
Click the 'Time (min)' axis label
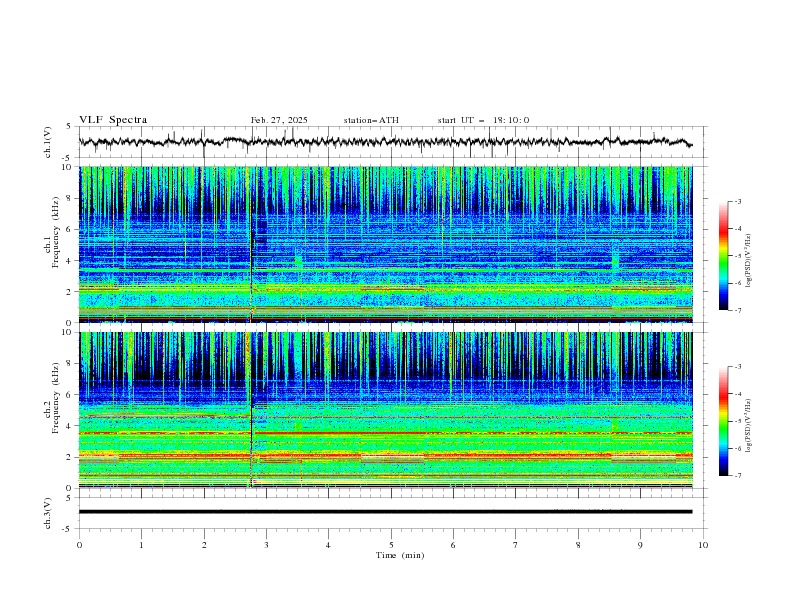tap(400, 555)
